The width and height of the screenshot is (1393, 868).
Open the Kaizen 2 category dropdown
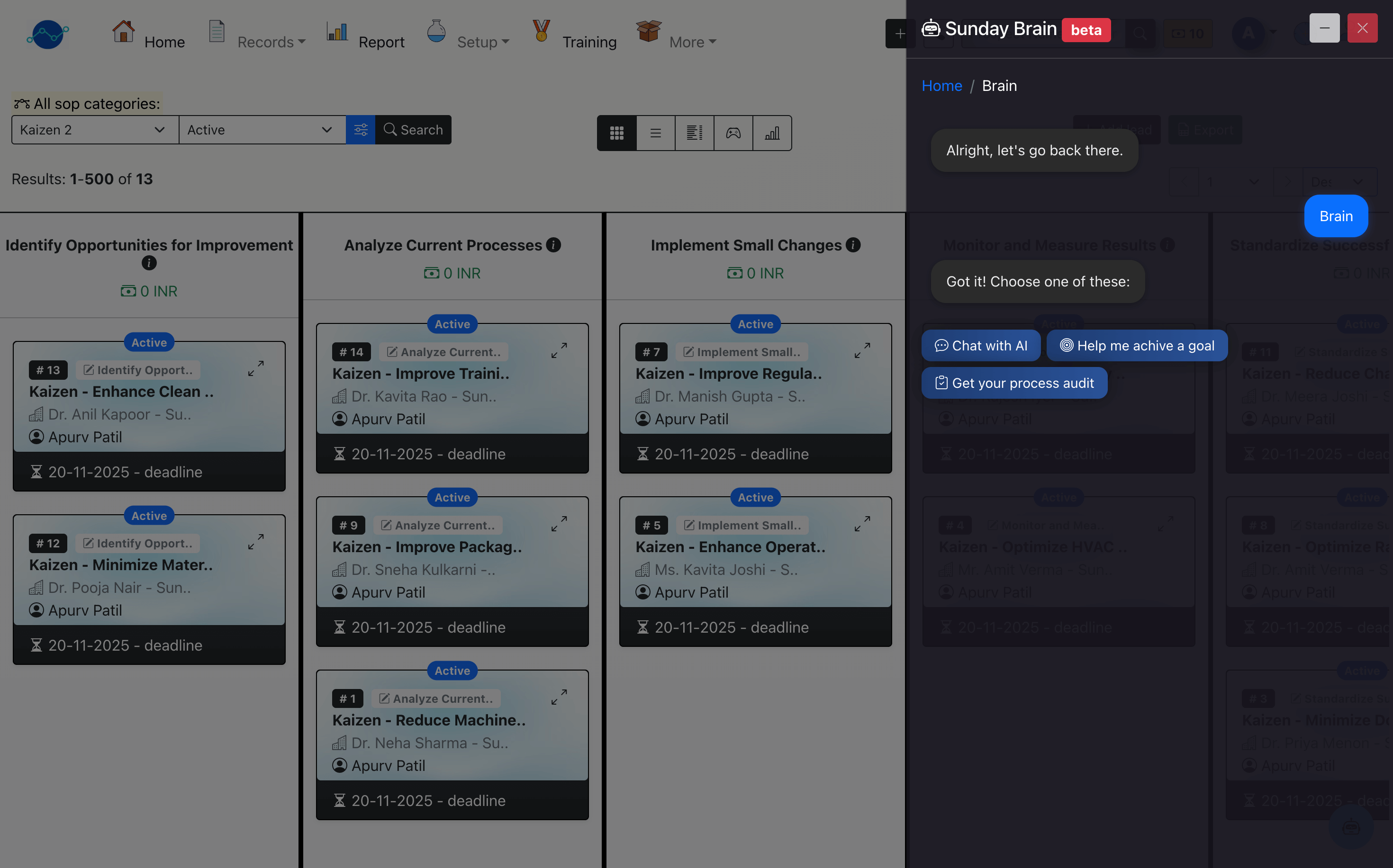[95, 130]
